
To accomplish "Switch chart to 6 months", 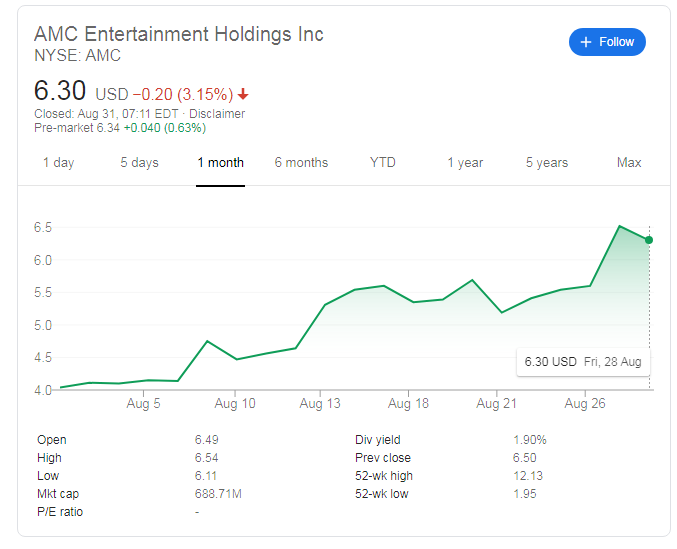I will 301,163.
